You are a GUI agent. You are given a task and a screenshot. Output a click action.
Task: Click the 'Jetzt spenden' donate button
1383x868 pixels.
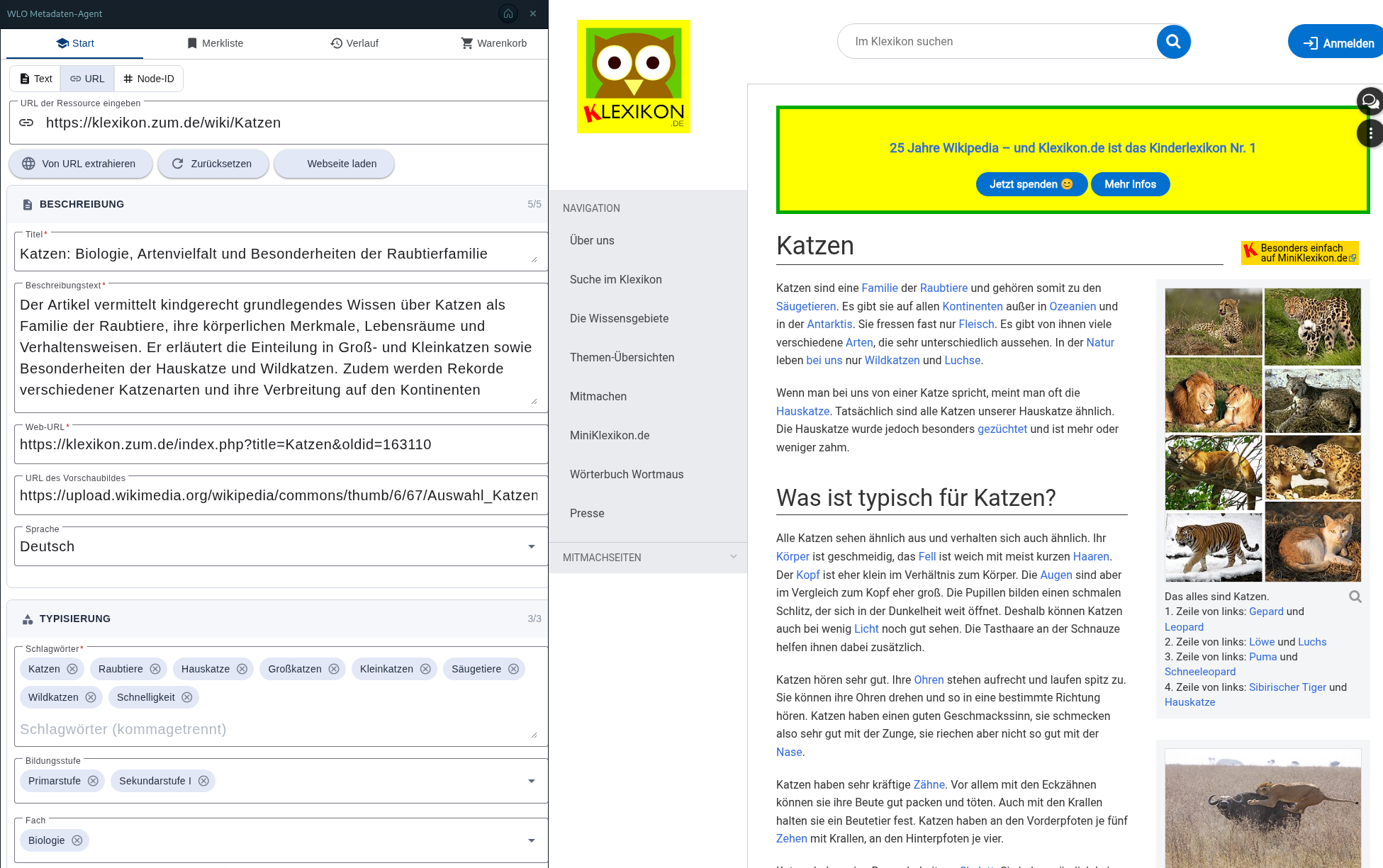click(1031, 184)
